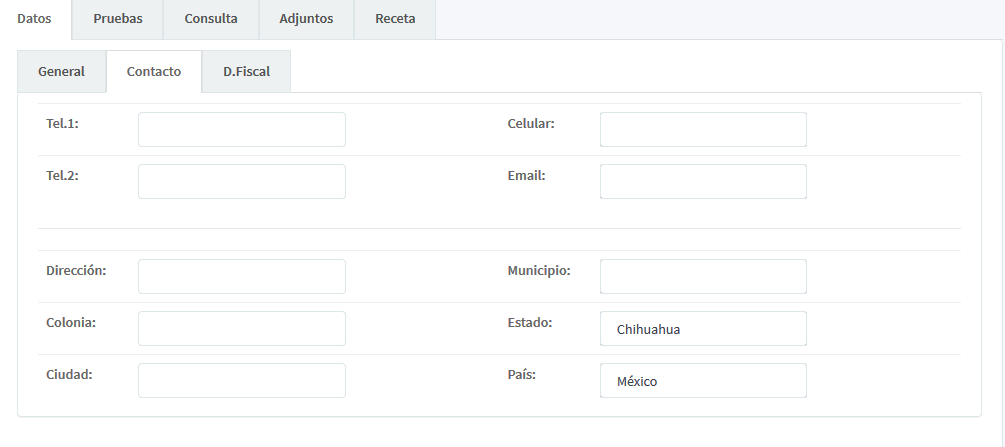1005x447 pixels.
Task: Click the Dirección input field
Action: coord(242,277)
